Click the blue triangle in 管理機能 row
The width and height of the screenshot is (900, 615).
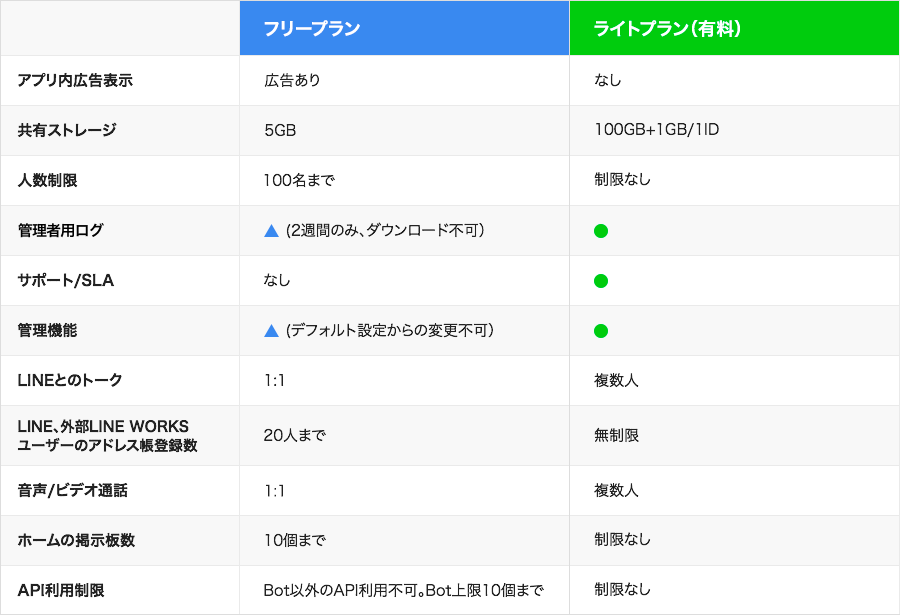point(271,331)
